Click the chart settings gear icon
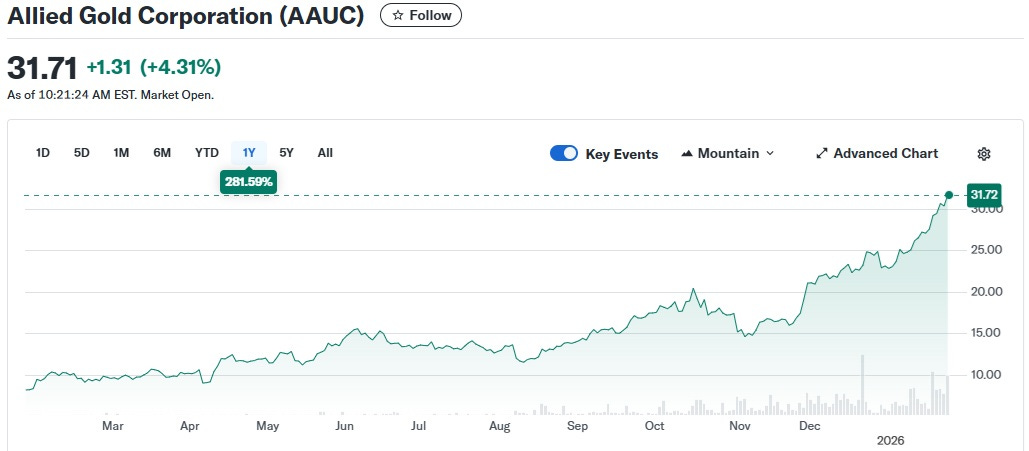Screen dimensions: 1029x451 (984, 154)
